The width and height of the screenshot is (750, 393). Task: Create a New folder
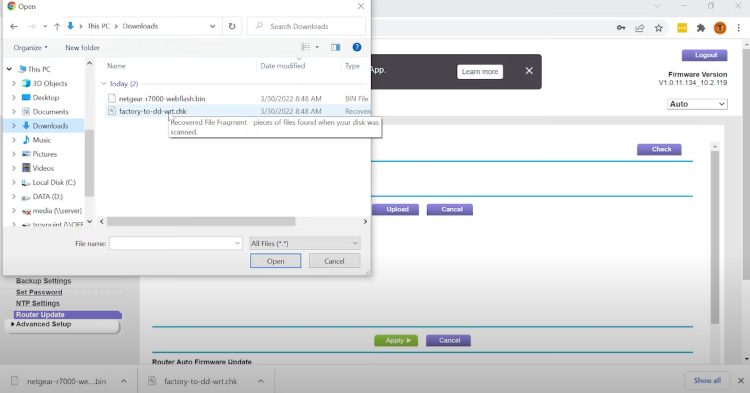click(x=82, y=48)
